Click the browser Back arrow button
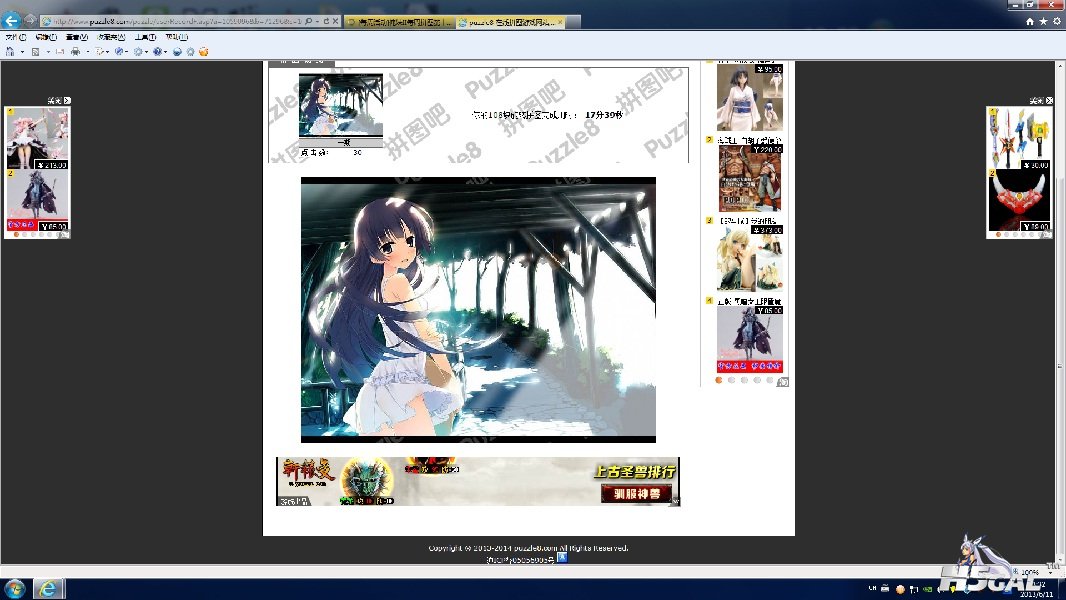Image resolution: width=1066 pixels, height=600 pixels. coord(11,20)
